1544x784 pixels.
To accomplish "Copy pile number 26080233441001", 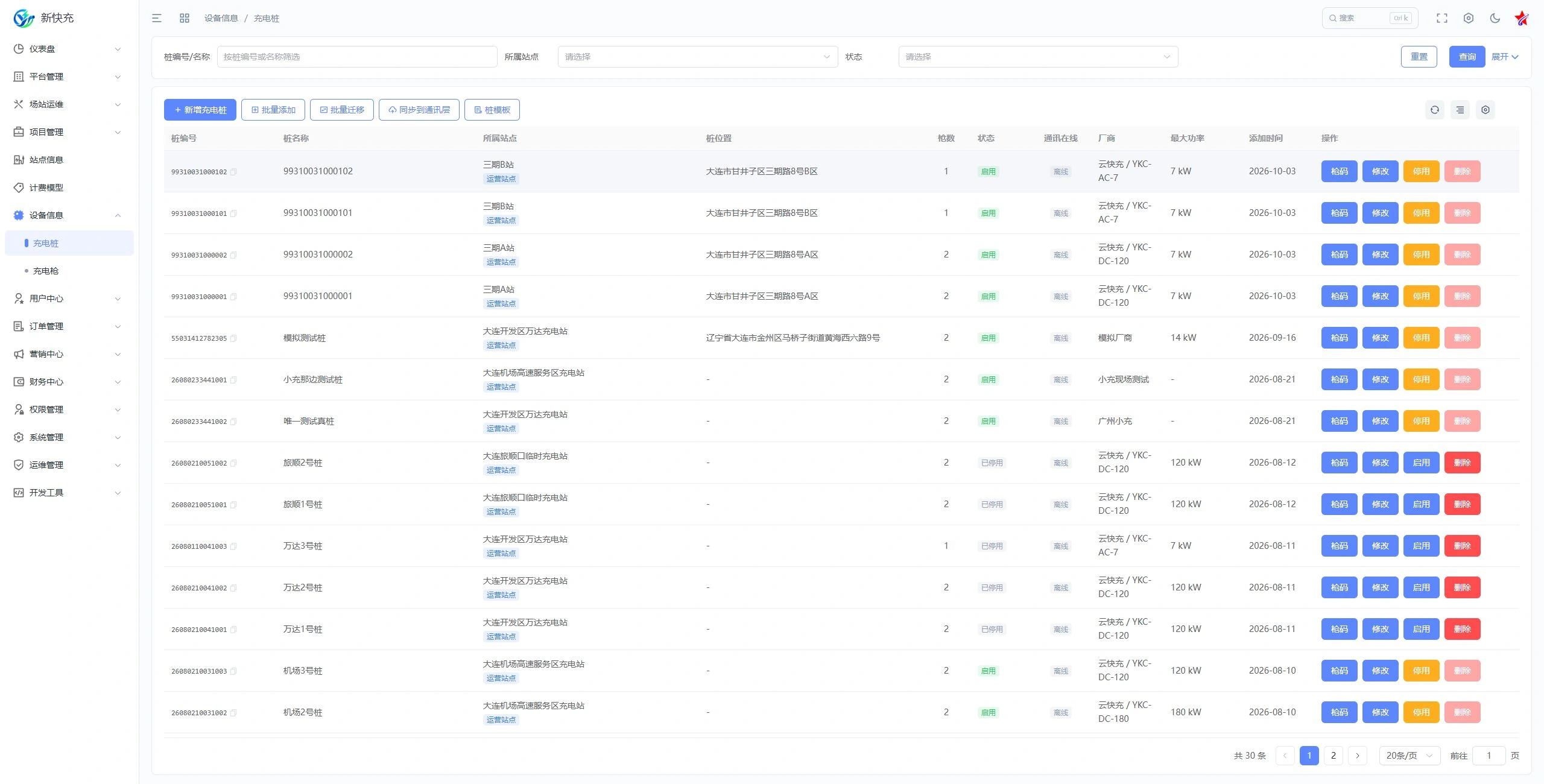I will 233,380.
